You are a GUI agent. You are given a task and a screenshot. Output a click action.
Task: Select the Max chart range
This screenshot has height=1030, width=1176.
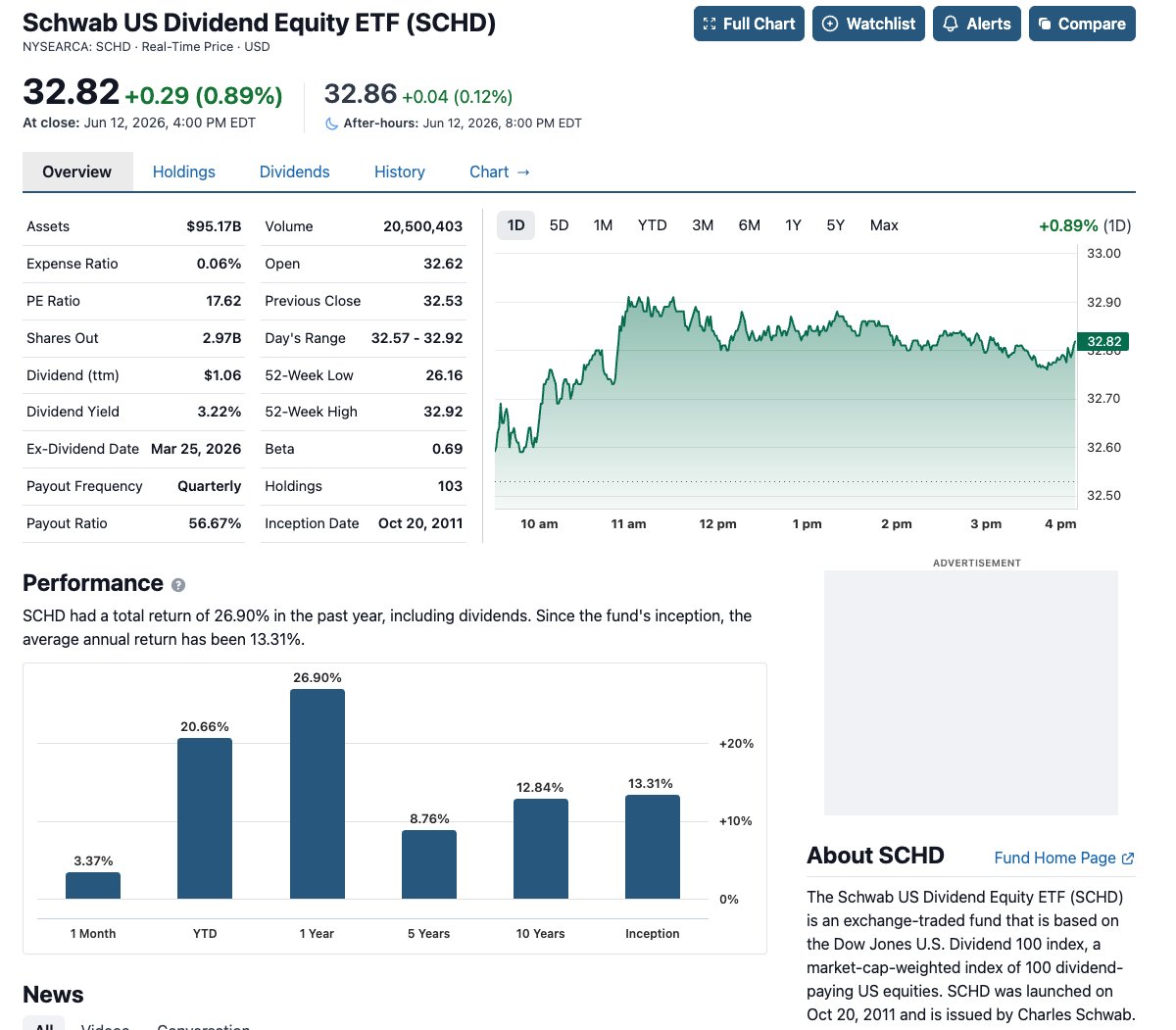(x=884, y=225)
